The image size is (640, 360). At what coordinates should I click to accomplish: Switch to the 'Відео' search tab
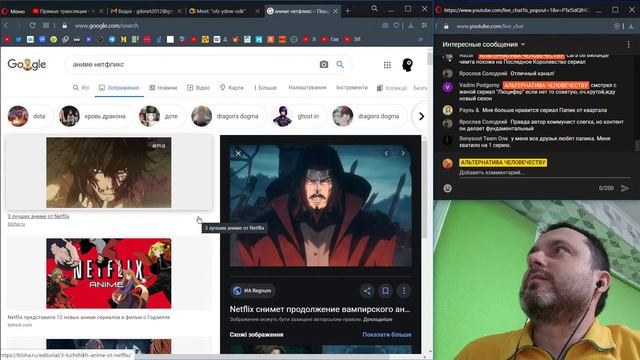point(198,87)
